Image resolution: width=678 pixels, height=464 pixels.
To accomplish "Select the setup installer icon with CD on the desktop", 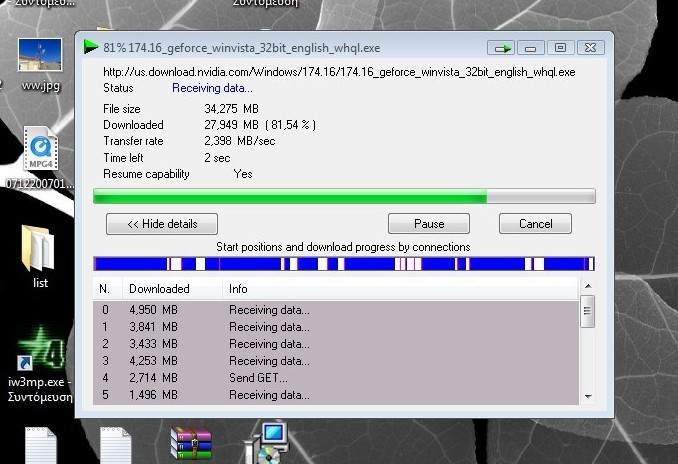I will [267, 443].
